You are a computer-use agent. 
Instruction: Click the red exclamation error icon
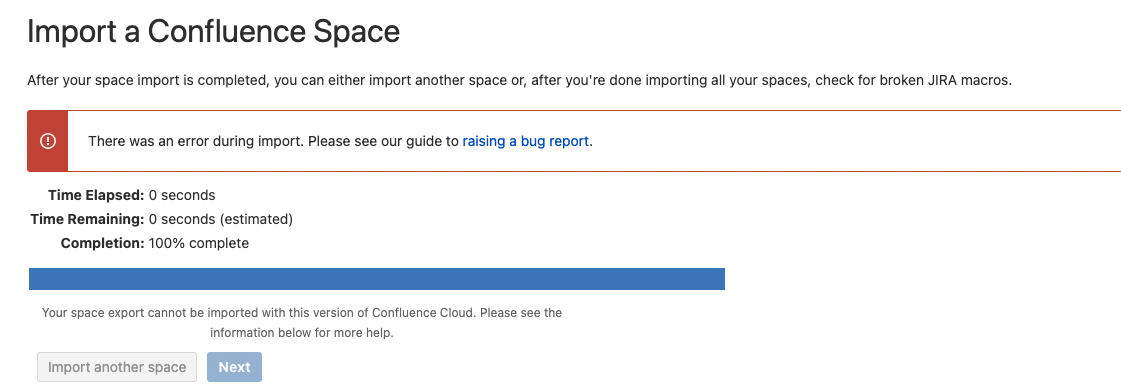(48, 141)
